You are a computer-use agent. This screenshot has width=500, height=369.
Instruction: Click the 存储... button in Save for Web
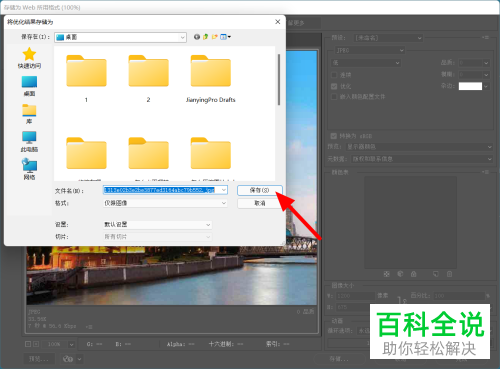[339, 359]
